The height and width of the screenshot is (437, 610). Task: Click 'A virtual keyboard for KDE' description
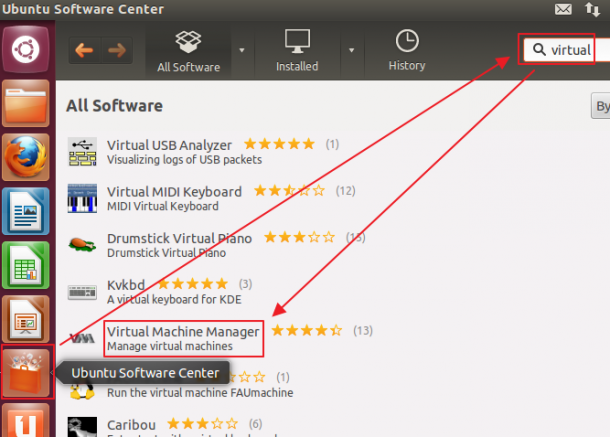[174, 300]
